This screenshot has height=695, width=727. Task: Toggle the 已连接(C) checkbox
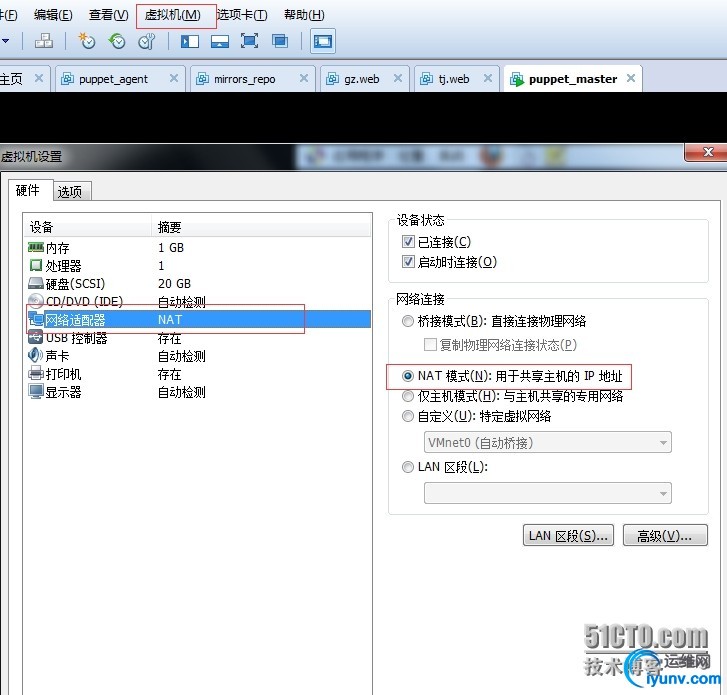[408, 242]
